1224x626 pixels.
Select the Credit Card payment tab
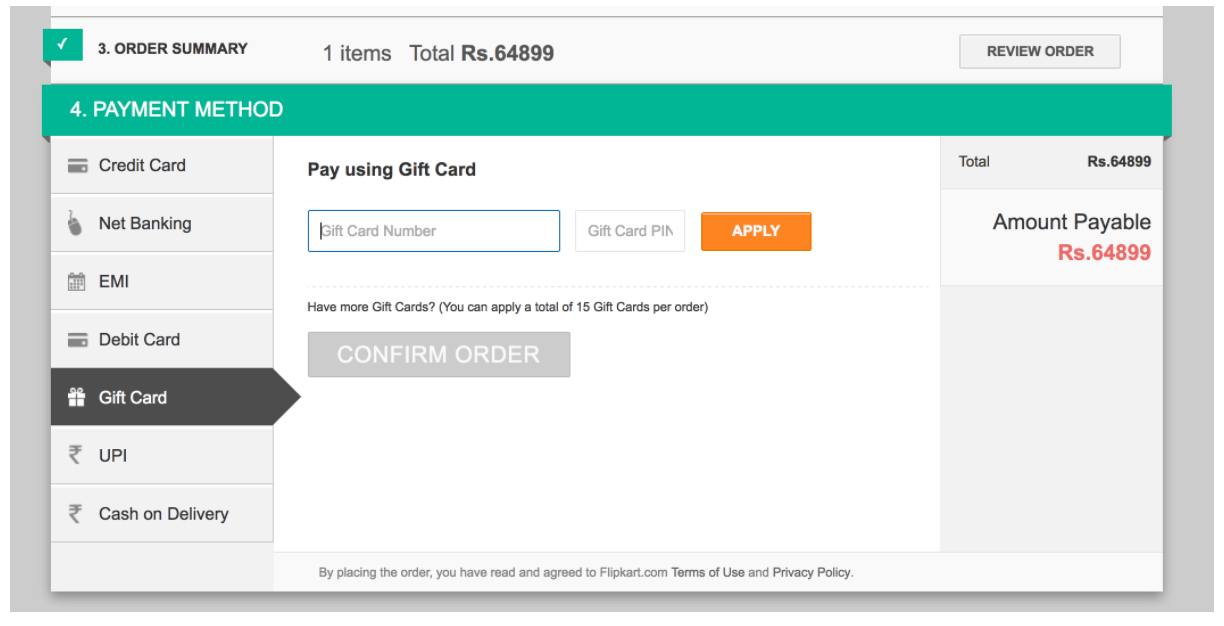point(142,166)
